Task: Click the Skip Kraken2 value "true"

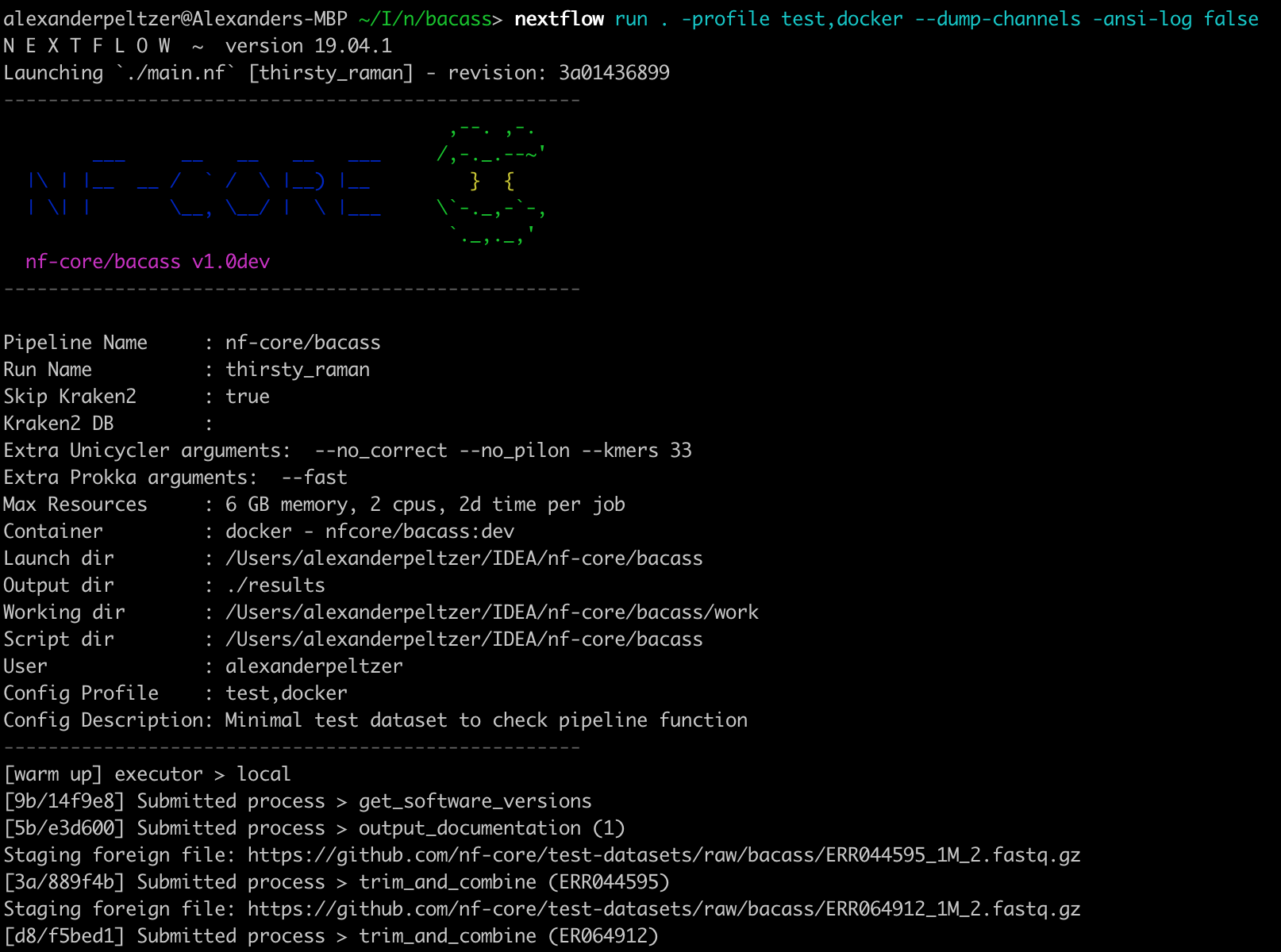Action: click(x=248, y=397)
